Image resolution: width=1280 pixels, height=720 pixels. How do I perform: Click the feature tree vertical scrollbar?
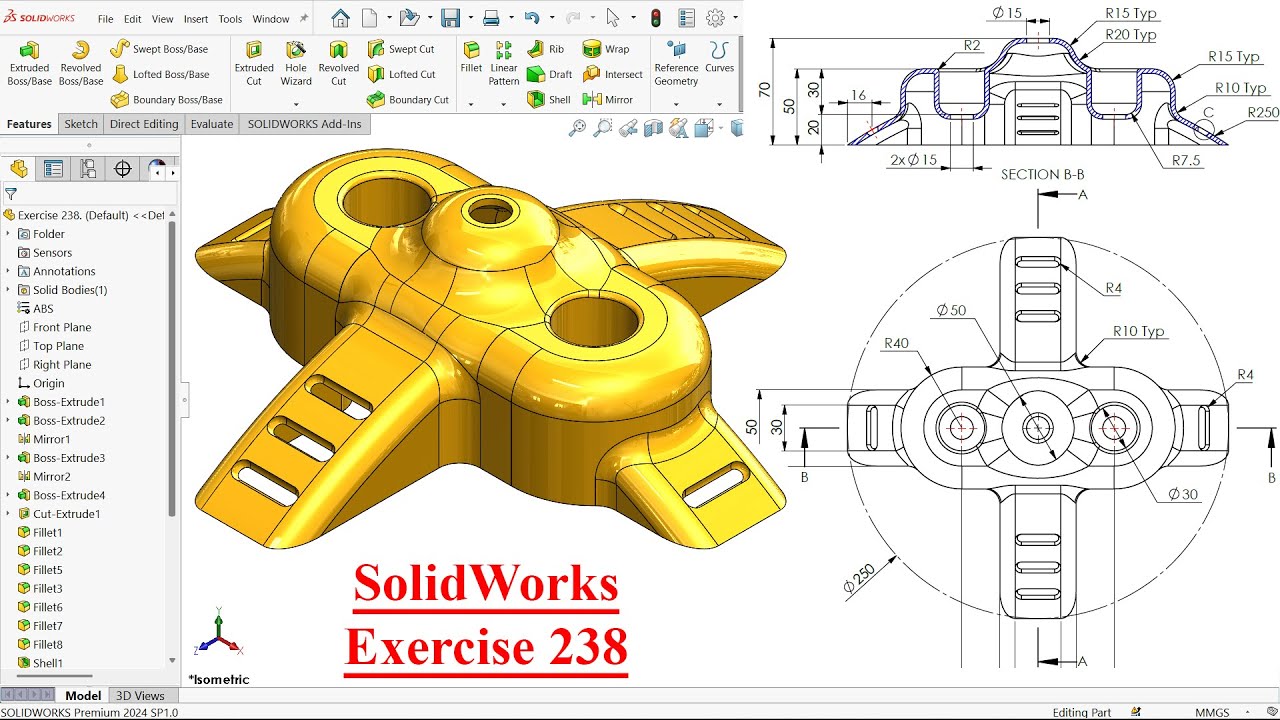point(172,370)
